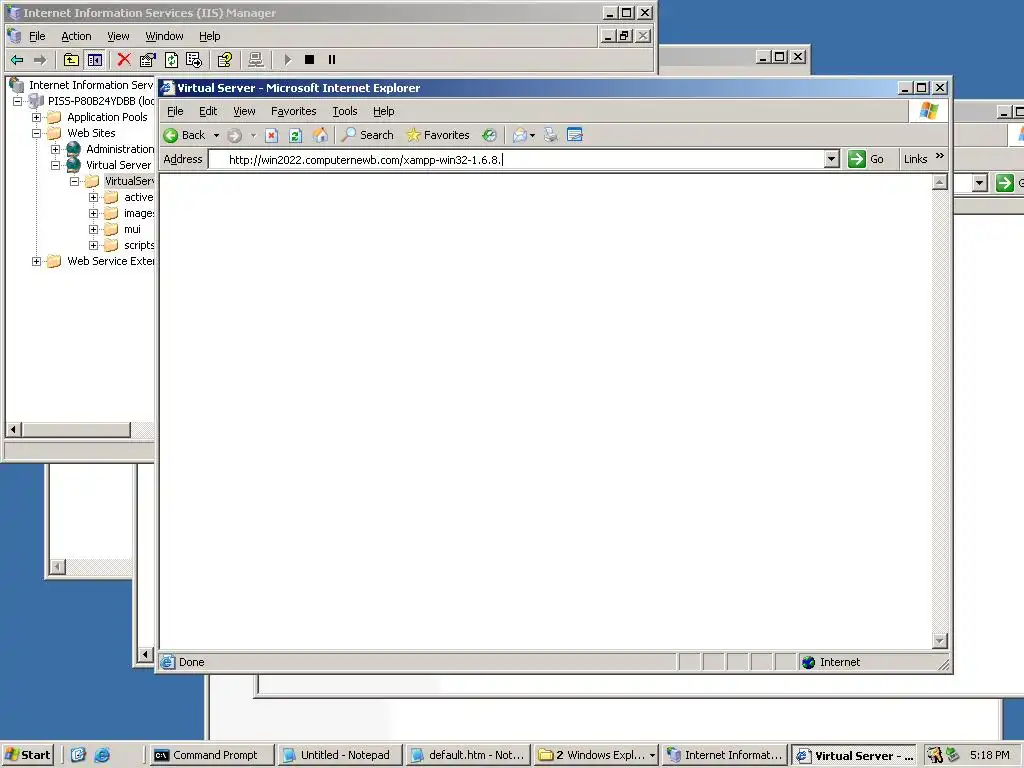Click the red delete X icon in IIS toolbar

click(123, 59)
